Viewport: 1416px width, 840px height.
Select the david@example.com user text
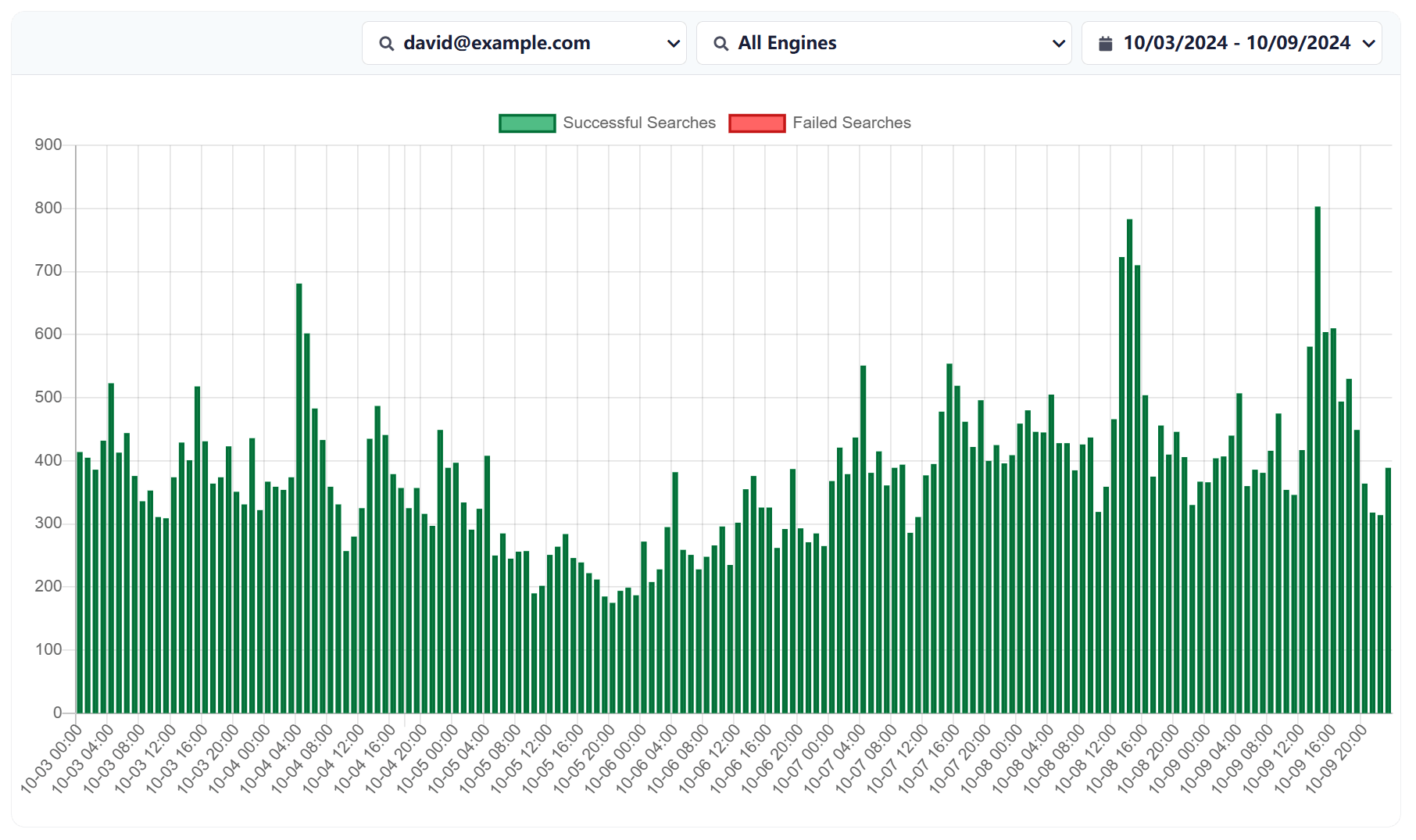(x=496, y=44)
